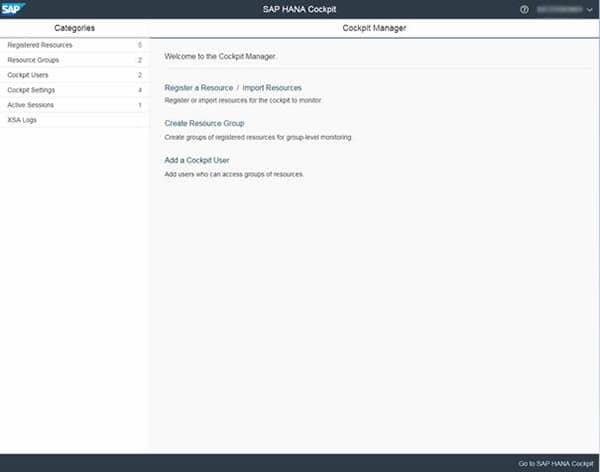The height and width of the screenshot is (472, 600).
Task: Click Welcome to the Cockpit Manager text
Action: click(x=220, y=56)
